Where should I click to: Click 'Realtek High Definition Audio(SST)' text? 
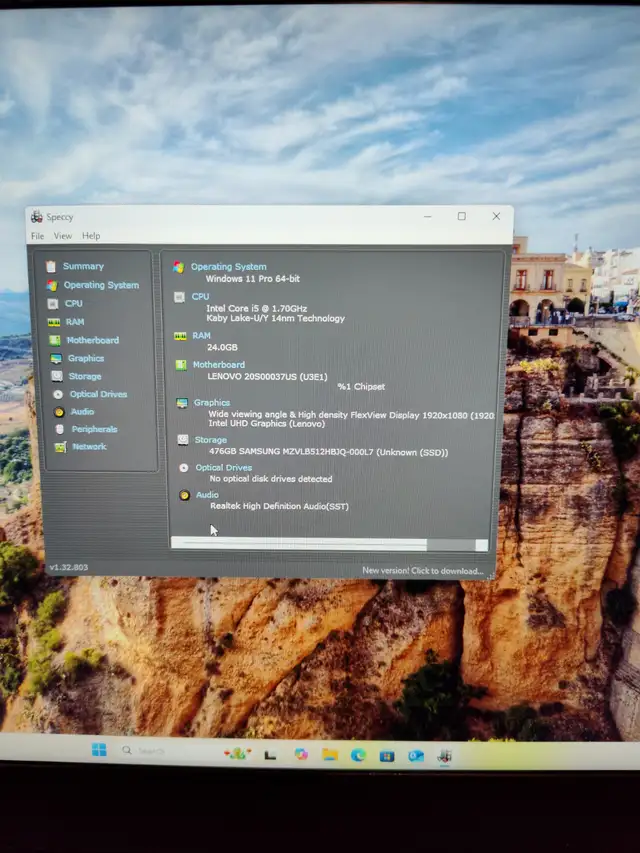click(279, 506)
